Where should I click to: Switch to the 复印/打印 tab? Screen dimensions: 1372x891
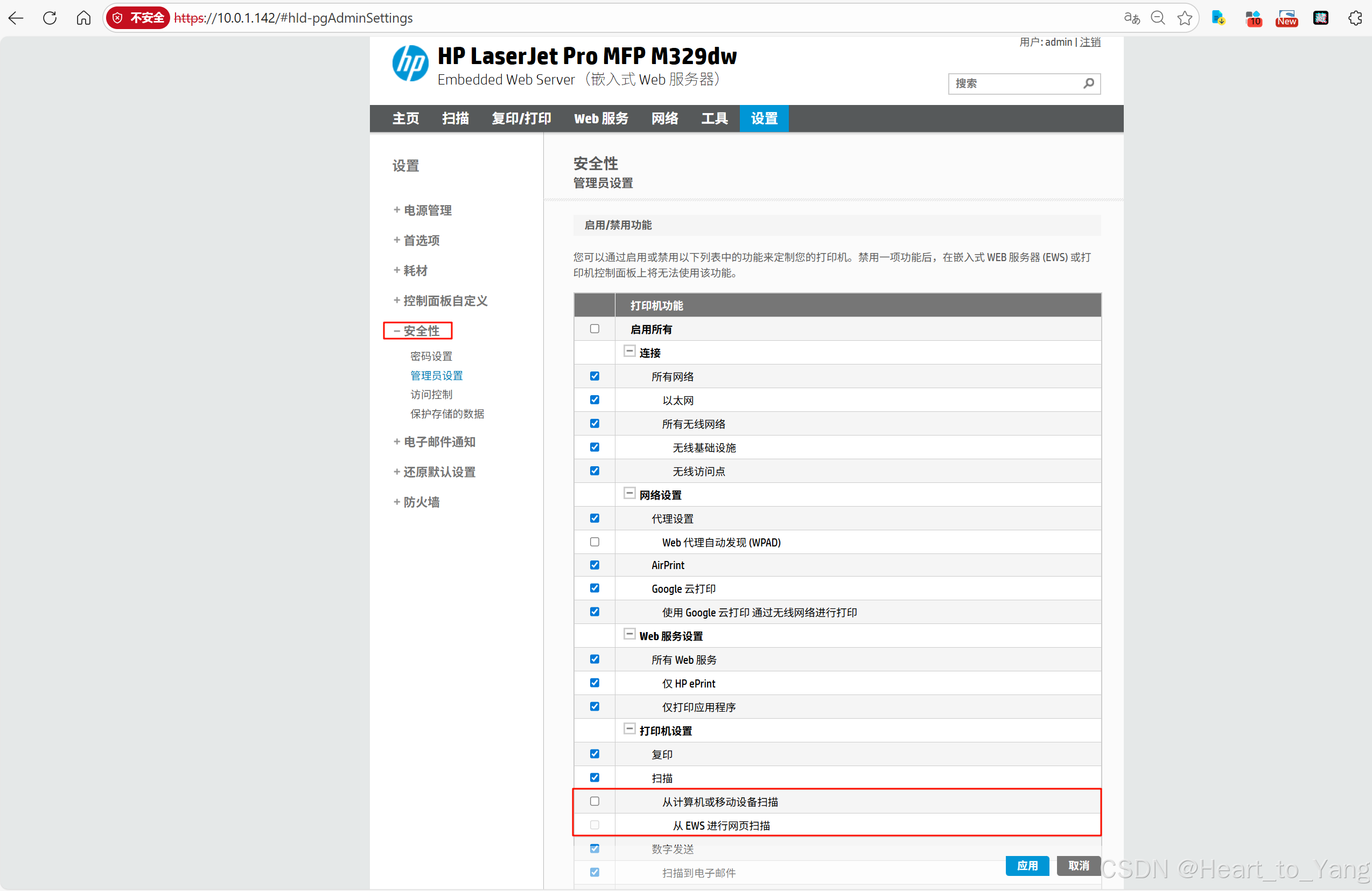[x=521, y=118]
